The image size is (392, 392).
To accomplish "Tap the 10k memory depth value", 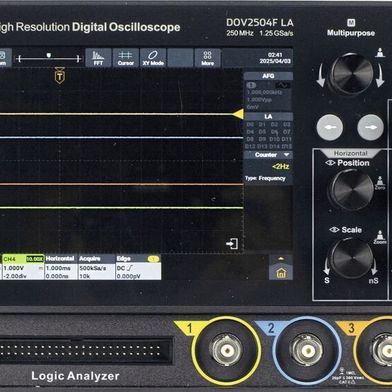I will [83, 276].
